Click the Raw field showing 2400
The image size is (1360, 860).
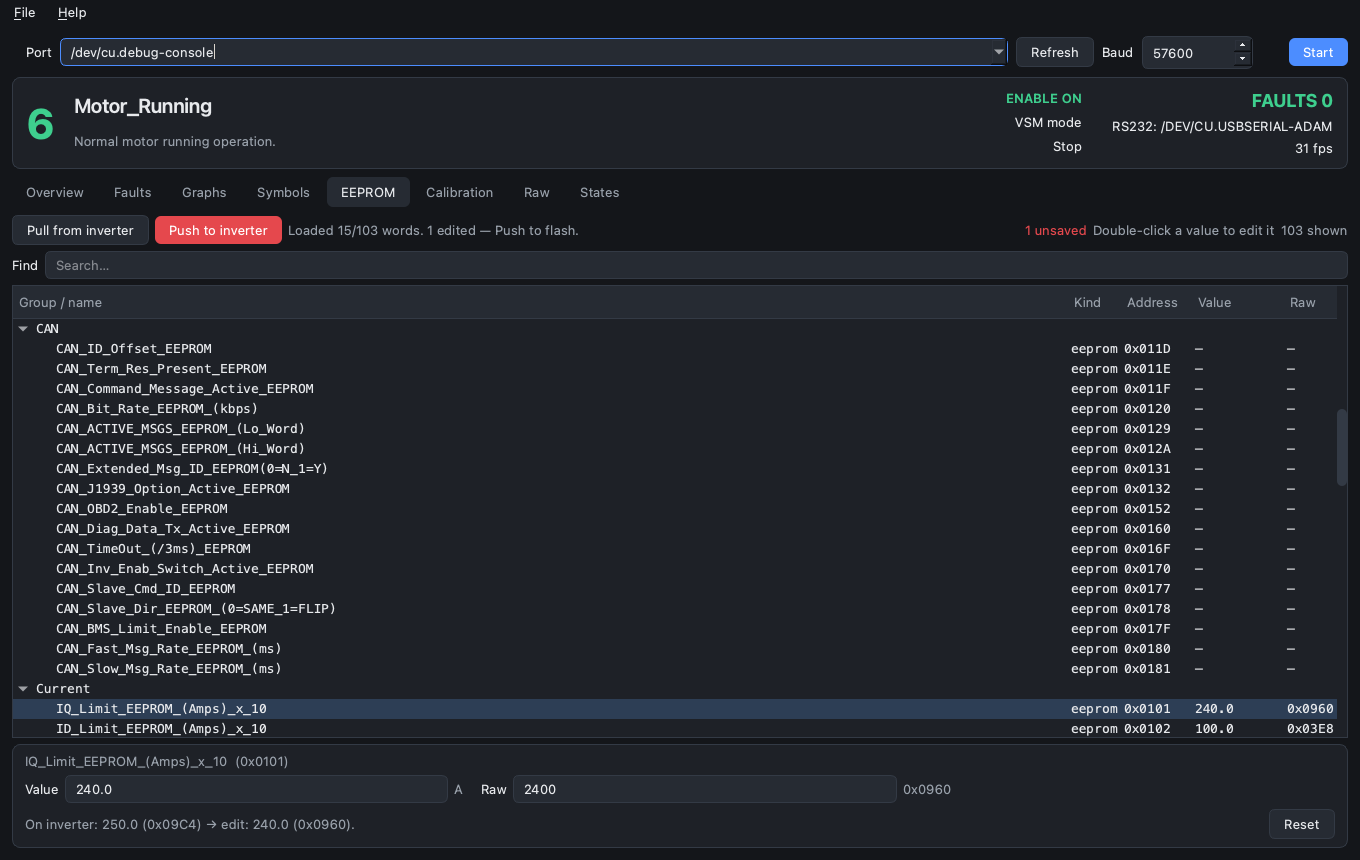(x=704, y=789)
